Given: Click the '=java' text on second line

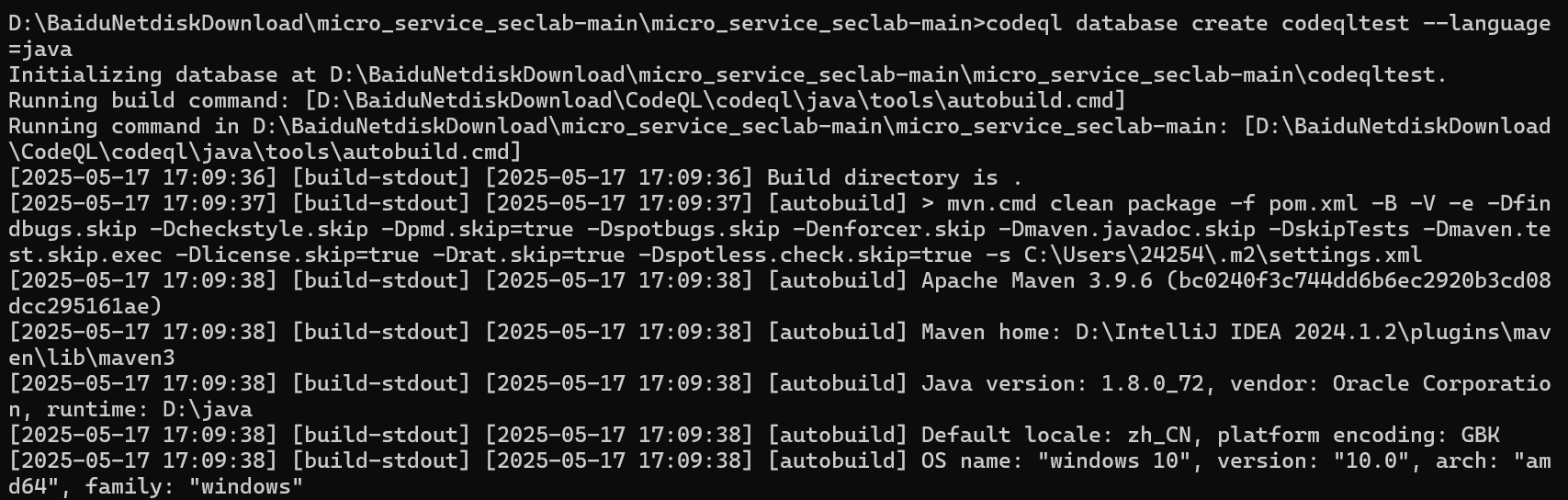Looking at the screenshot, I should (x=40, y=49).
